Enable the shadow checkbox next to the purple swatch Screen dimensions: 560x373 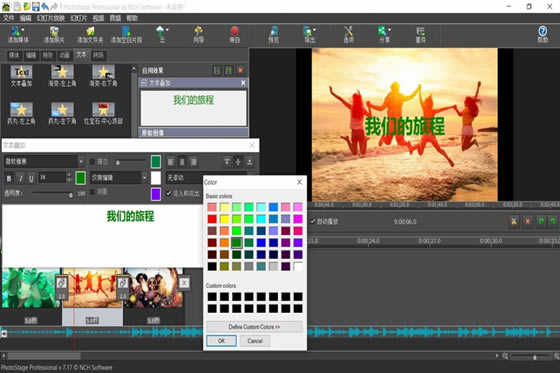pyautogui.click(x=92, y=192)
